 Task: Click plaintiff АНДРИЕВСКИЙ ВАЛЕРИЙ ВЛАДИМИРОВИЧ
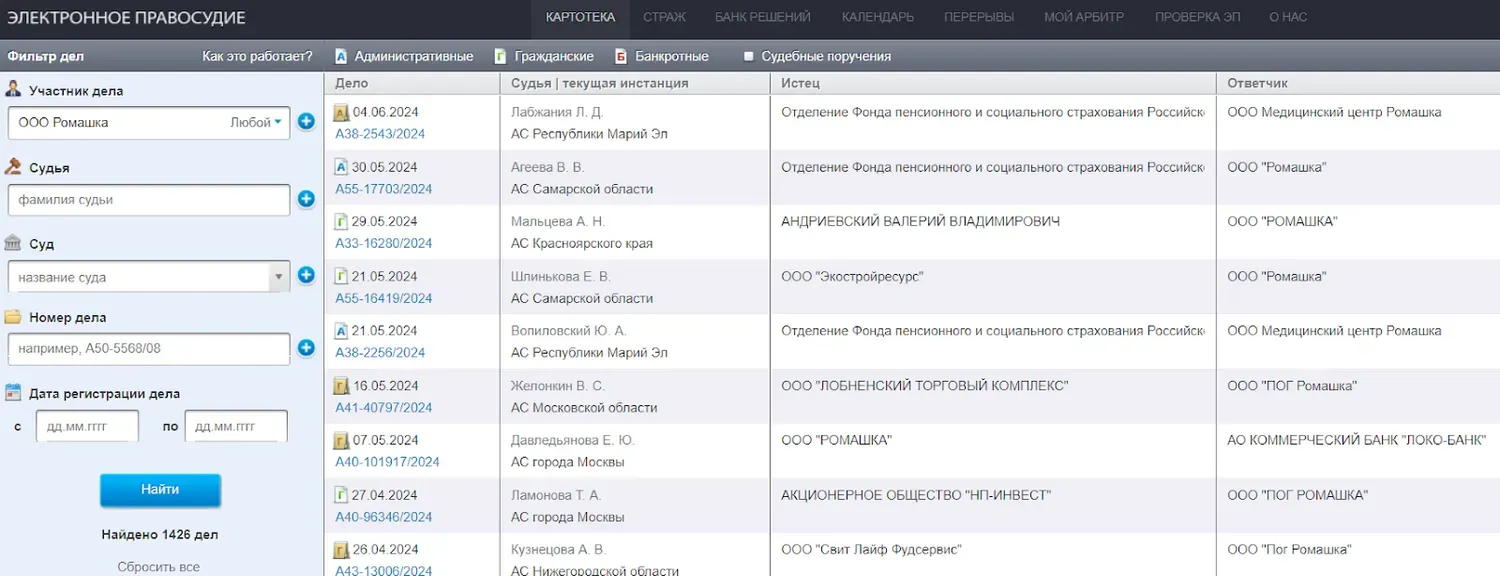920,221
